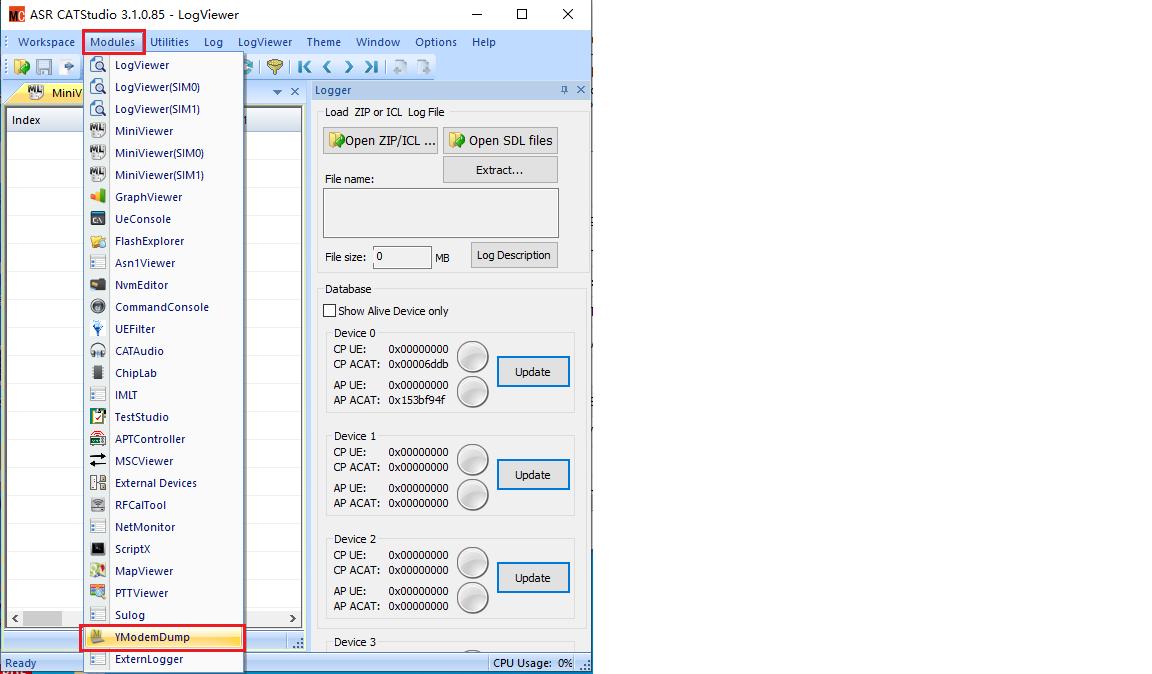
Task: Click the save floppy disk toolbar icon
Action: 44,67
